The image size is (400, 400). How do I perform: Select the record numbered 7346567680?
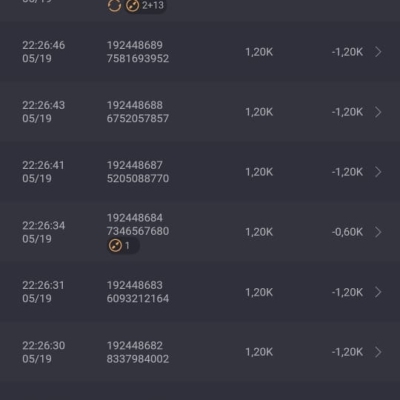(138, 231)
